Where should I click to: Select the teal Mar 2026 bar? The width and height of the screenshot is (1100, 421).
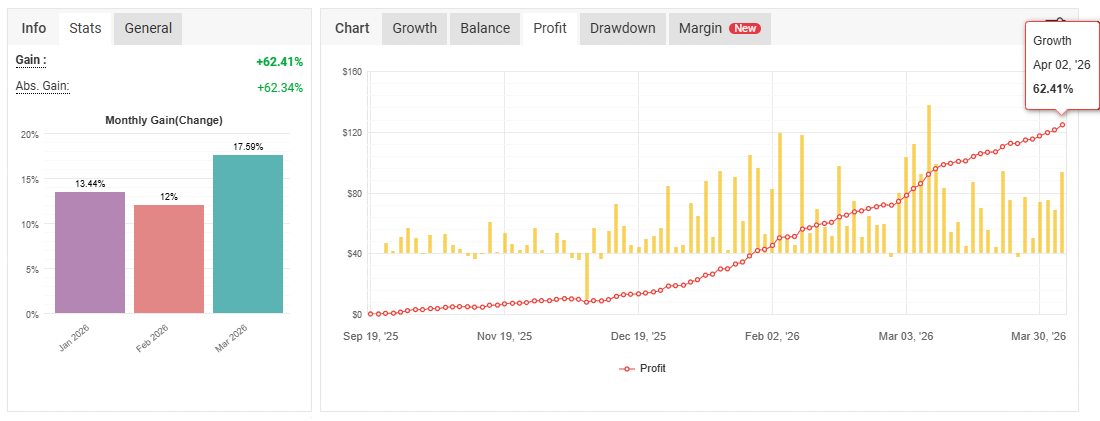click(248, 233)
